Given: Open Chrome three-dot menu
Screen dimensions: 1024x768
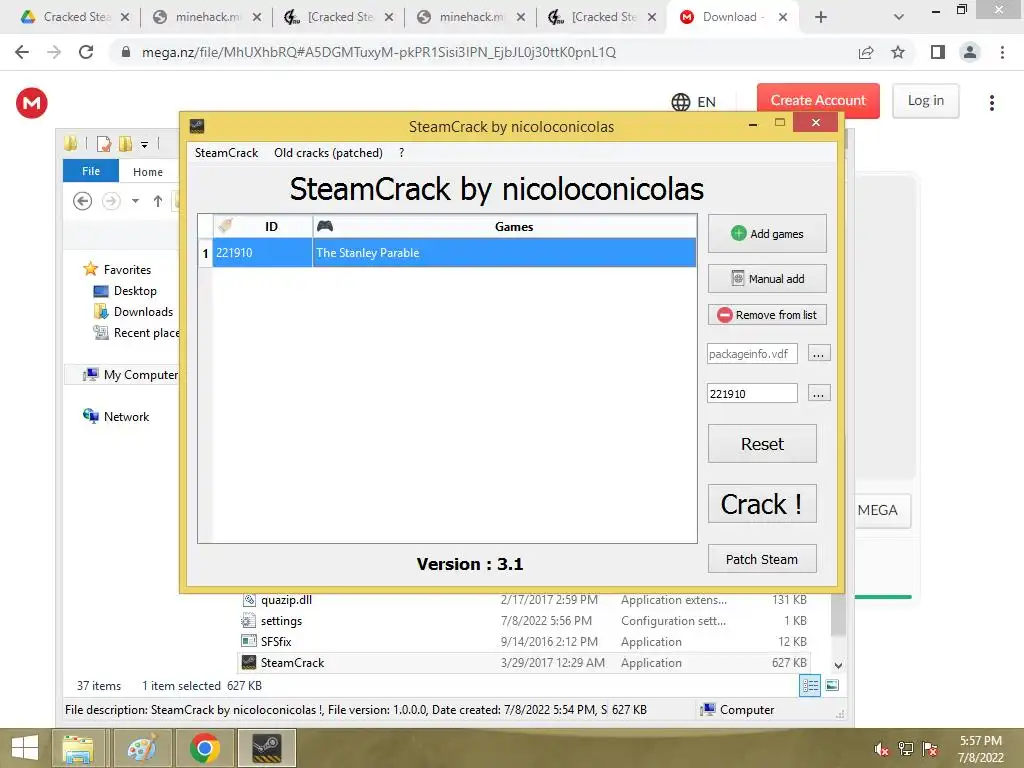Looking at the screenshot, I should point(1002,52).
